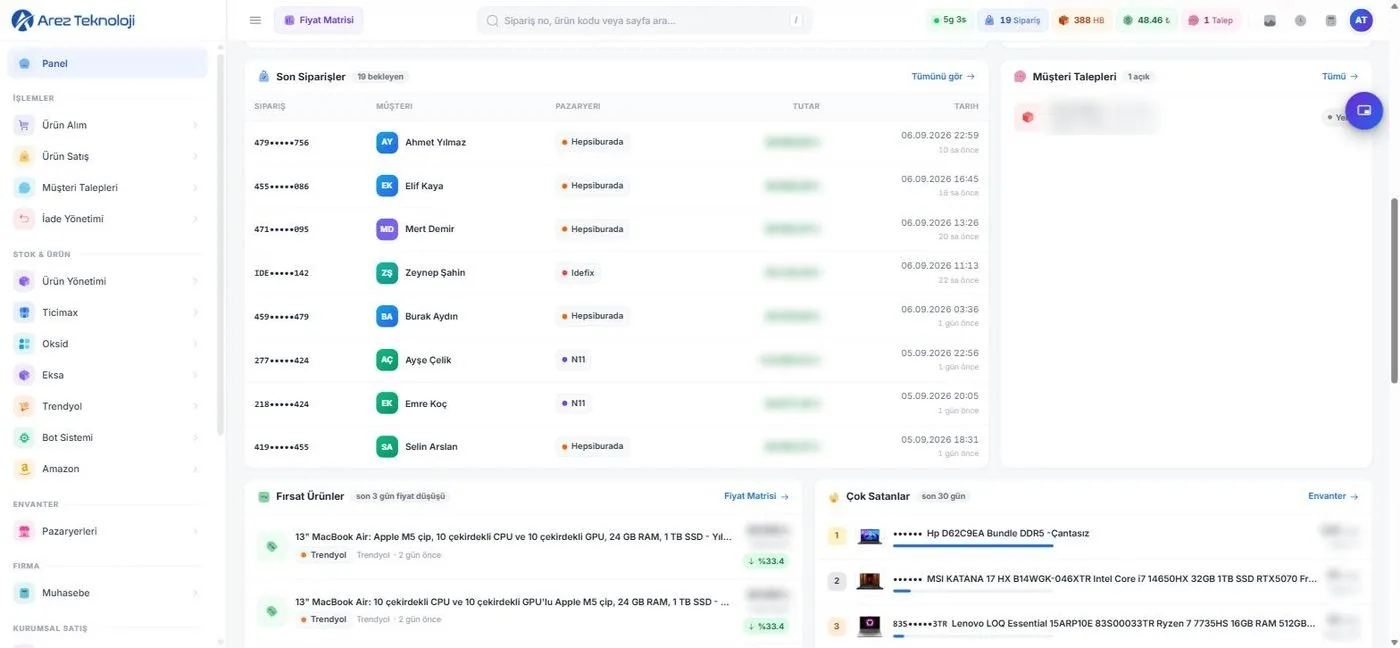Click the tag icon of the first Fırsat product
1400x648 pixels.
click(271, 546)
